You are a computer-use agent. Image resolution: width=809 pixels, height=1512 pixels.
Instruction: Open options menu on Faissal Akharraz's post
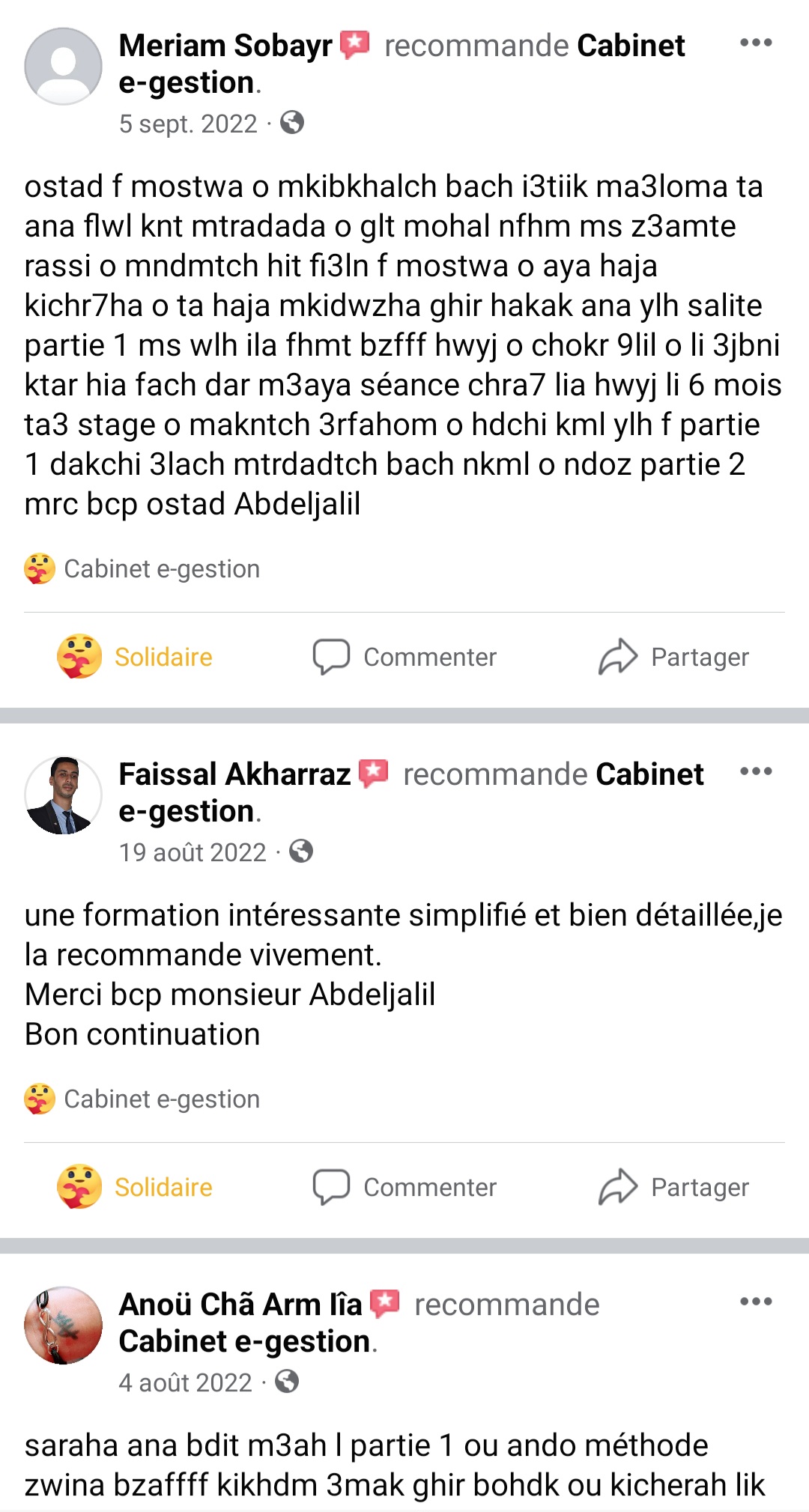tap(755, 771)
